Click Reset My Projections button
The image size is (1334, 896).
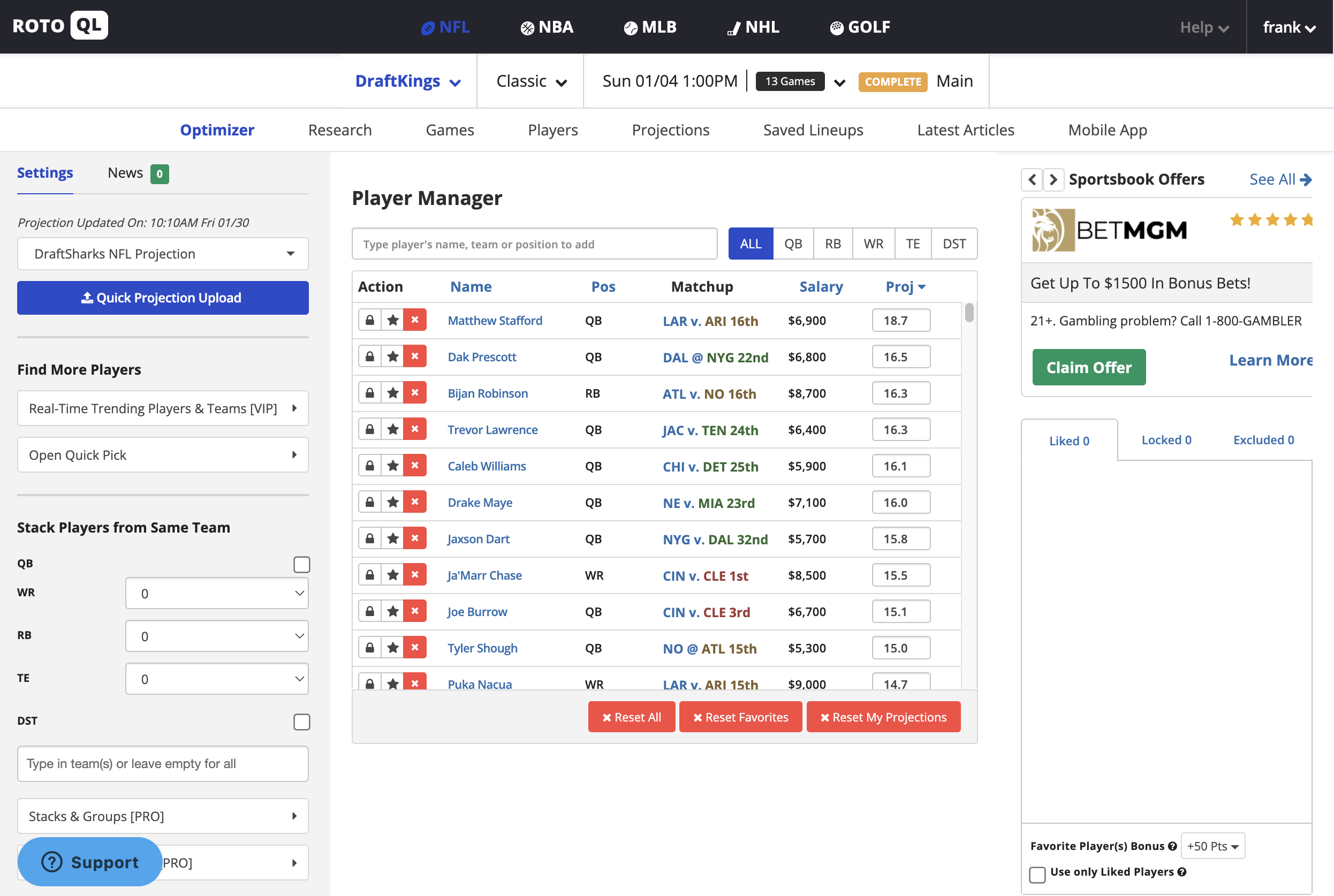pos(884,717)
